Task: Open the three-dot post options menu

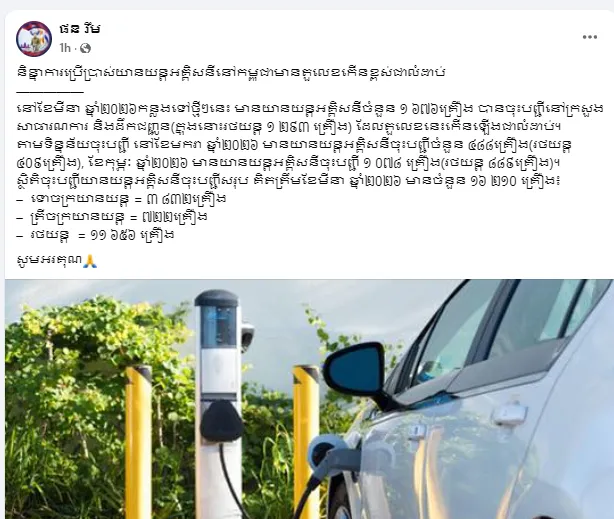Action: click(x=590, y=37)
